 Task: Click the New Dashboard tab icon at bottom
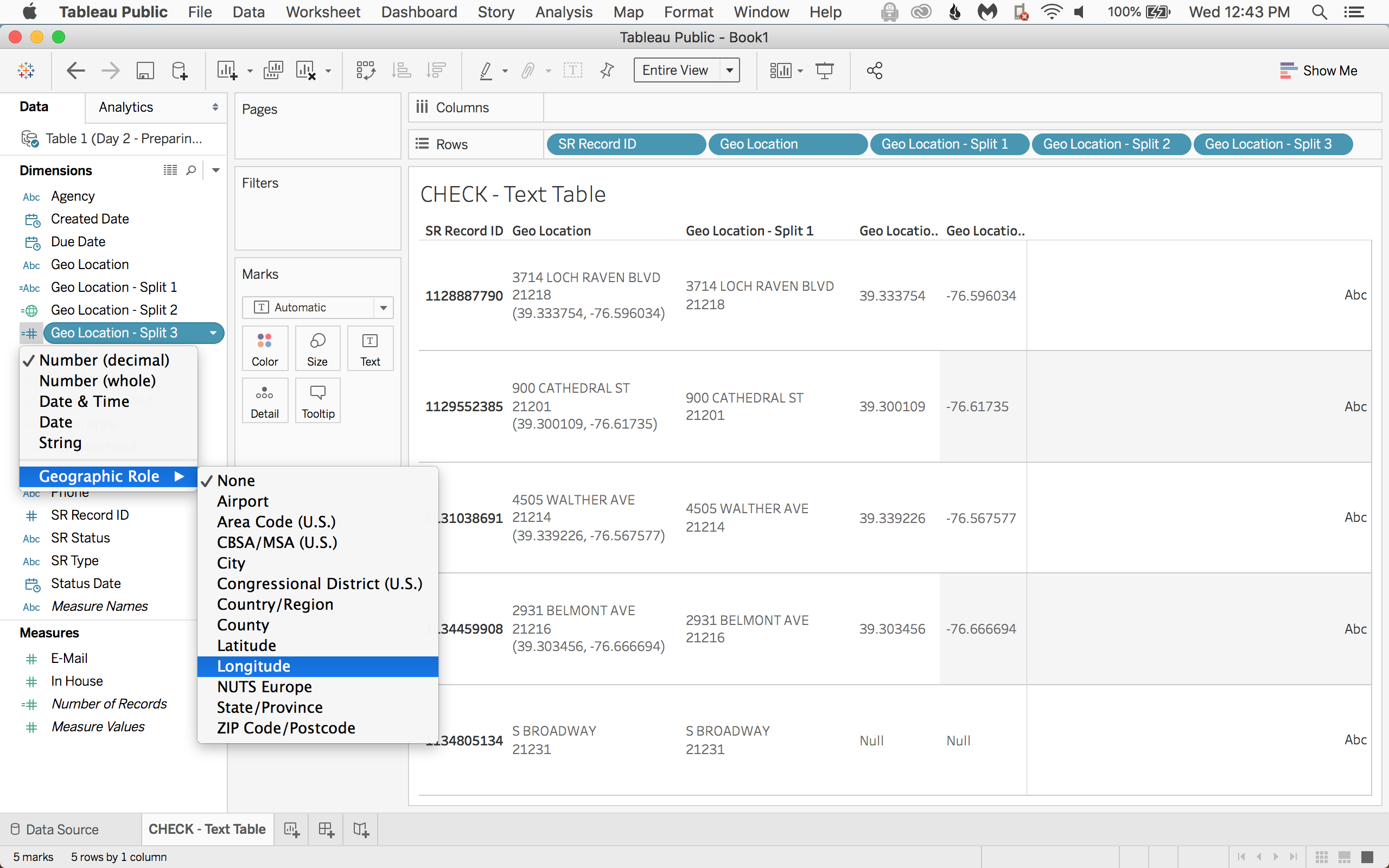pyautogui.click(x=326, y=829)
